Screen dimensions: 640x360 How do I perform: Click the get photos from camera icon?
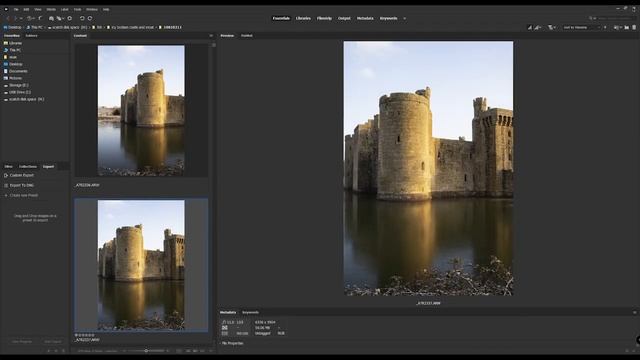click(x=51, y=18)
